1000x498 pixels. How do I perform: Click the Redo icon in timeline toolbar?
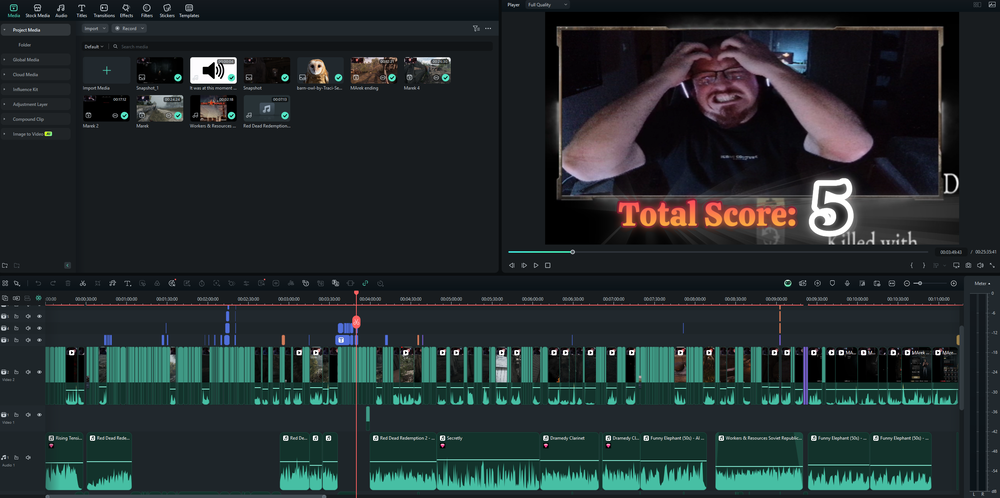tap(53, 283)
